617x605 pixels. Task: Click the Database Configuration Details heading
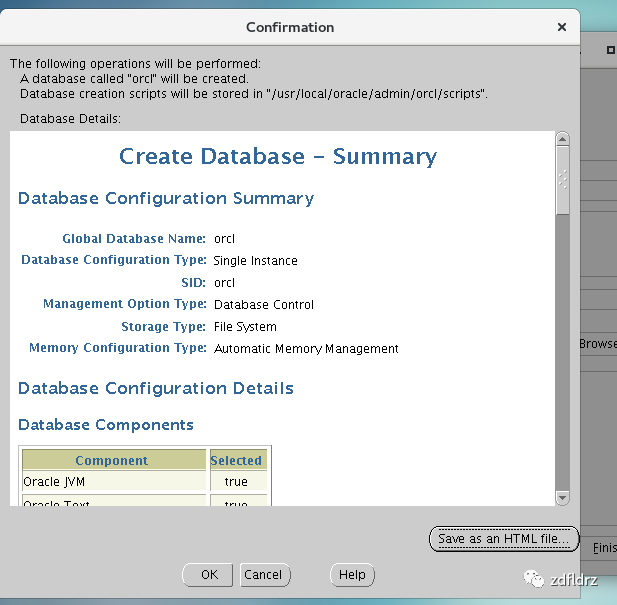[156, 388]
